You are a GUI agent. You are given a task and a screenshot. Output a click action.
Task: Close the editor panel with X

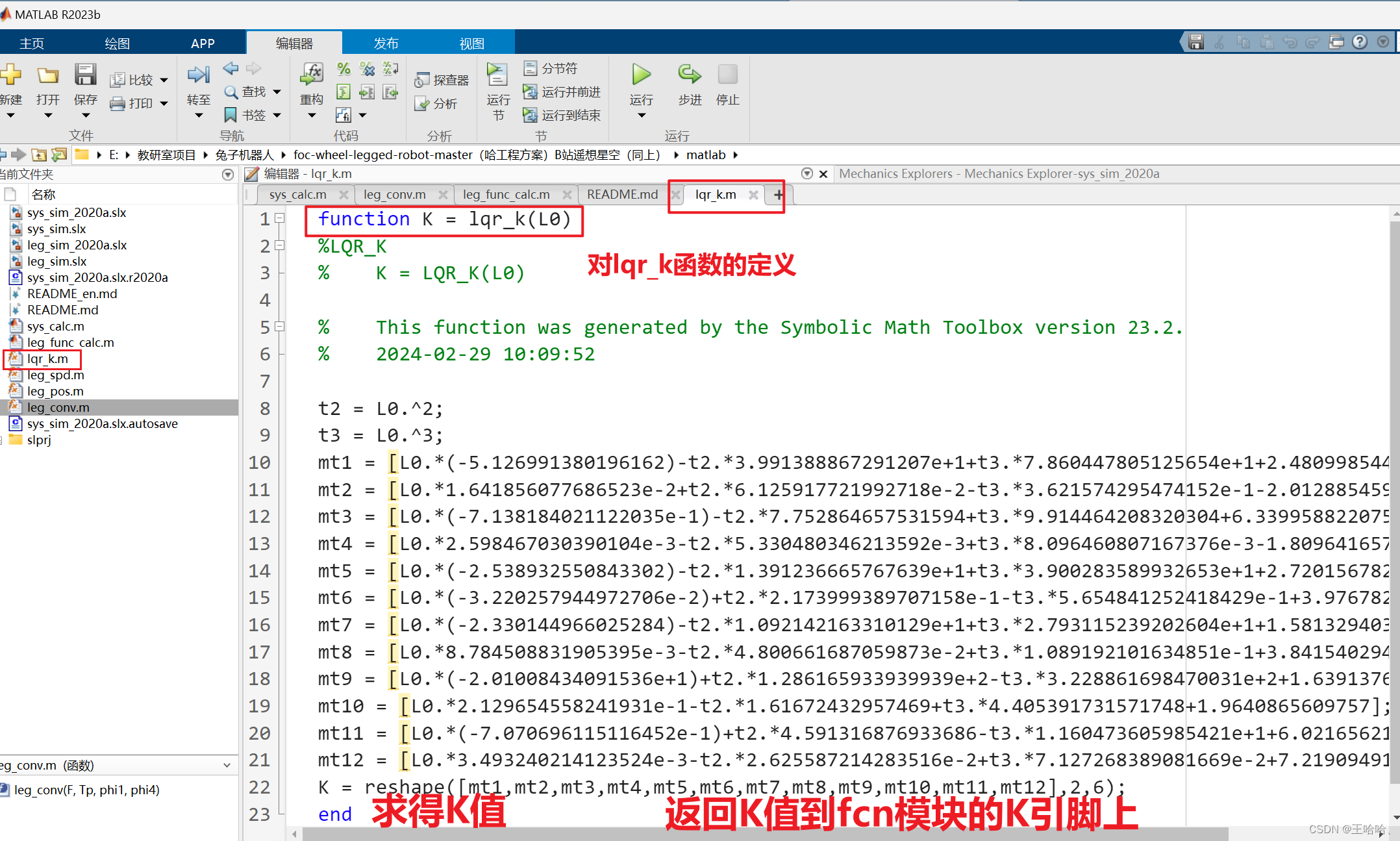point(823,173)
